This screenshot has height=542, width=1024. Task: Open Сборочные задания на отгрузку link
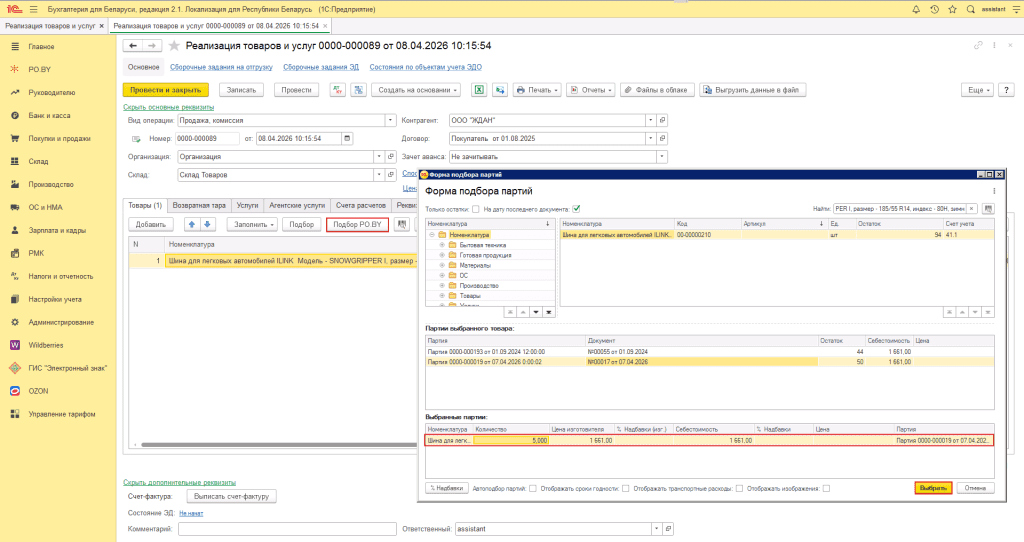click(x=221, y=67)
